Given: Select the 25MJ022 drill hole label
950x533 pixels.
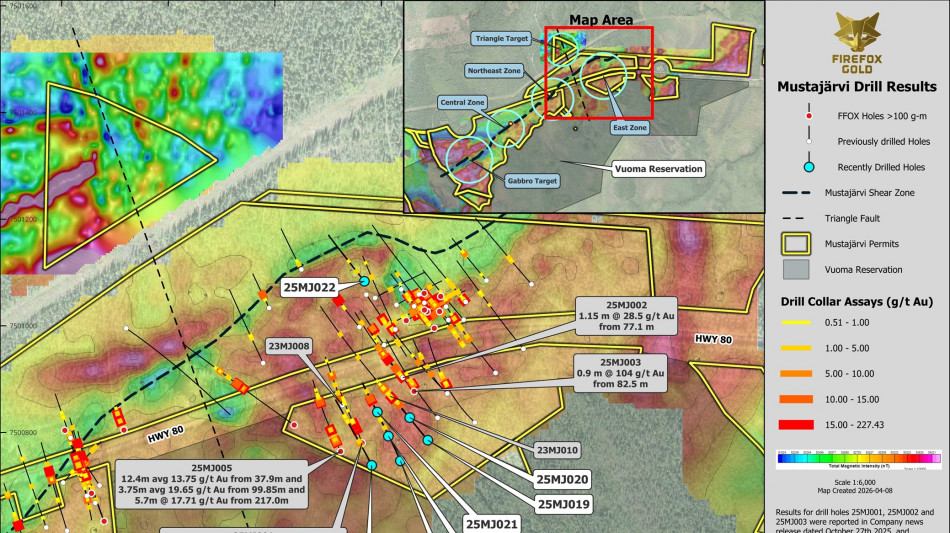Looking at the screenshot, I should pos(309,288).
